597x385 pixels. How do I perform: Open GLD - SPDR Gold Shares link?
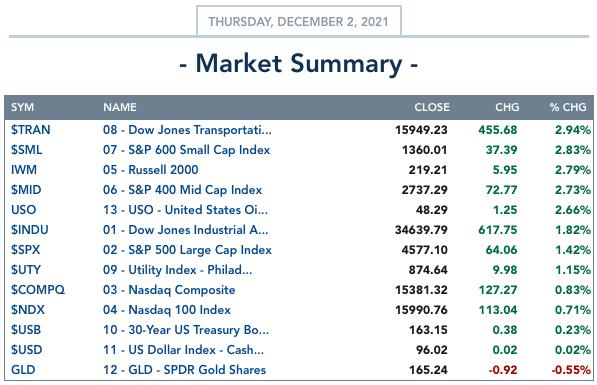pos(184,370)
